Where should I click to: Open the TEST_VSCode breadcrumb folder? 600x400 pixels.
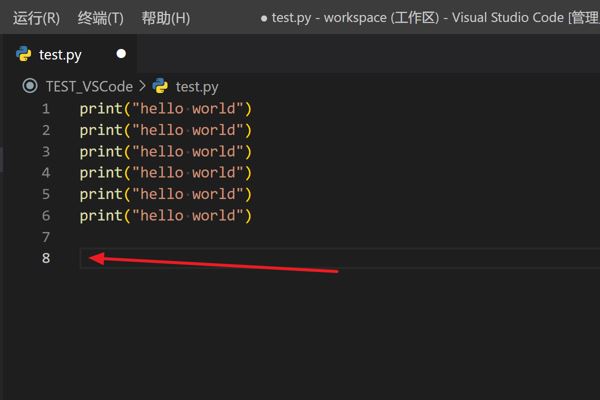pos(89,87)
